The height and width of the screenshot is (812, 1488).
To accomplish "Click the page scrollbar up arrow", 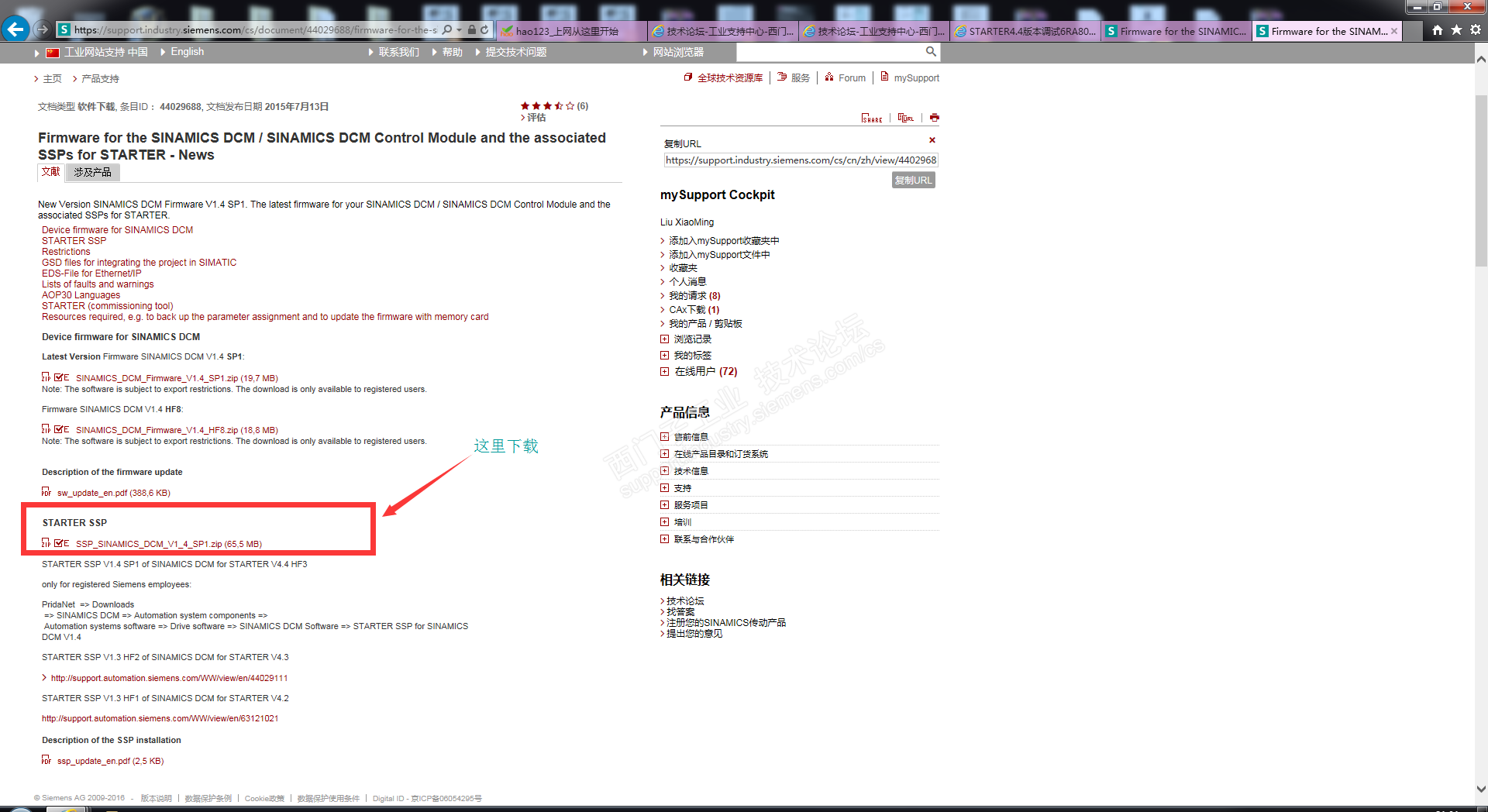I will coord(1481,58).
